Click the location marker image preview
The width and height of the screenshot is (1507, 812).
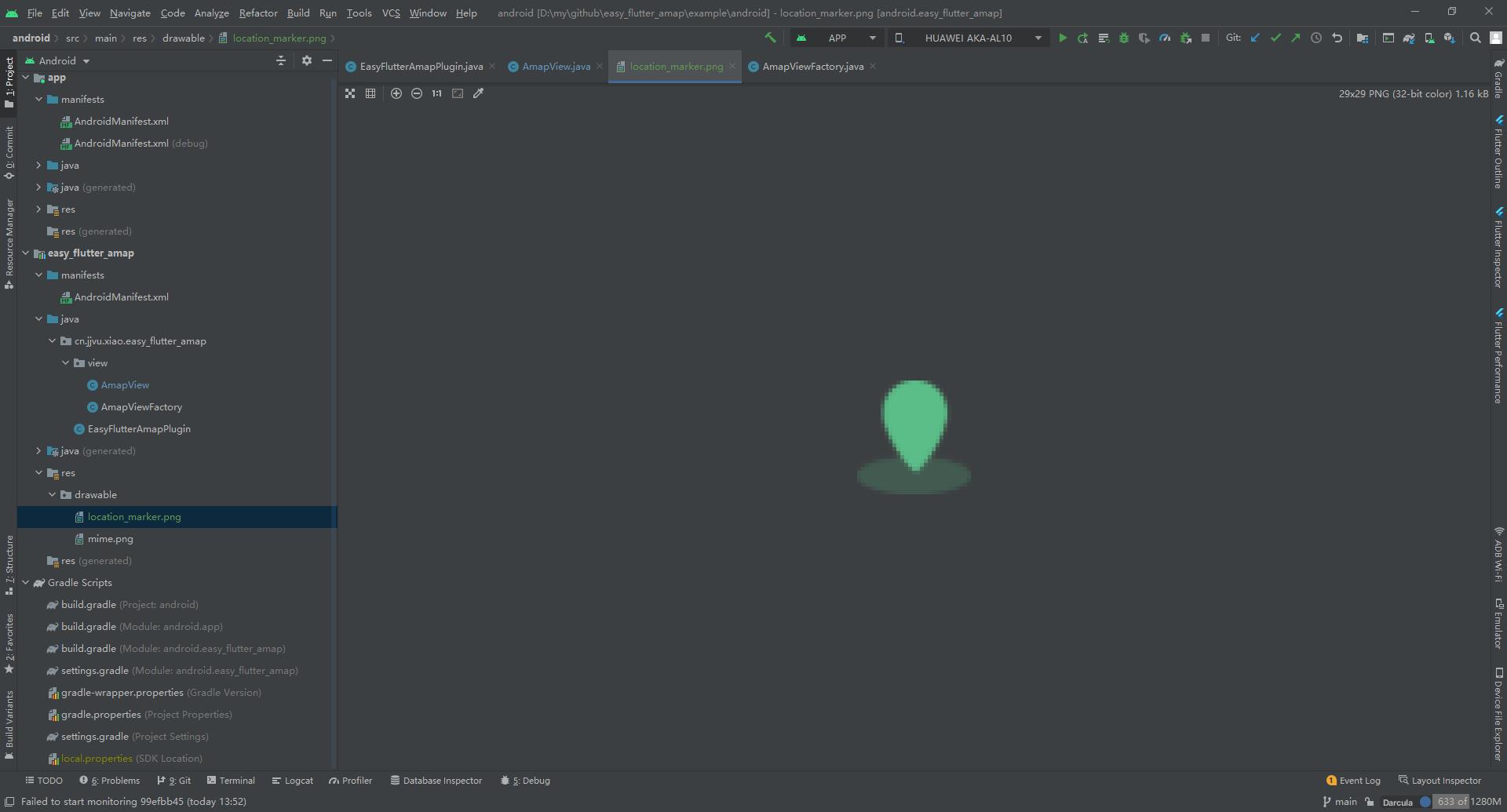point(914,437)
